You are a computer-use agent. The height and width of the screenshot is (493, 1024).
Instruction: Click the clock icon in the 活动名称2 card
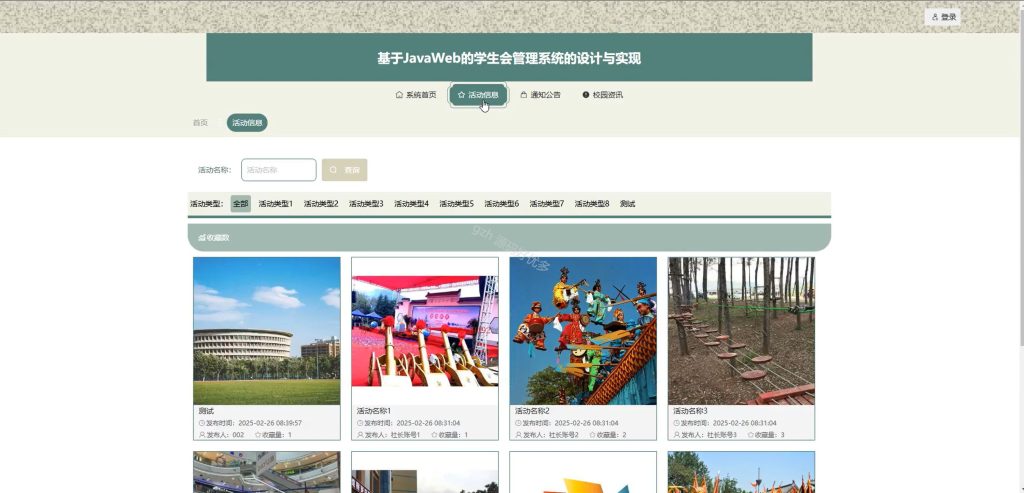click(x=518, y=423)
